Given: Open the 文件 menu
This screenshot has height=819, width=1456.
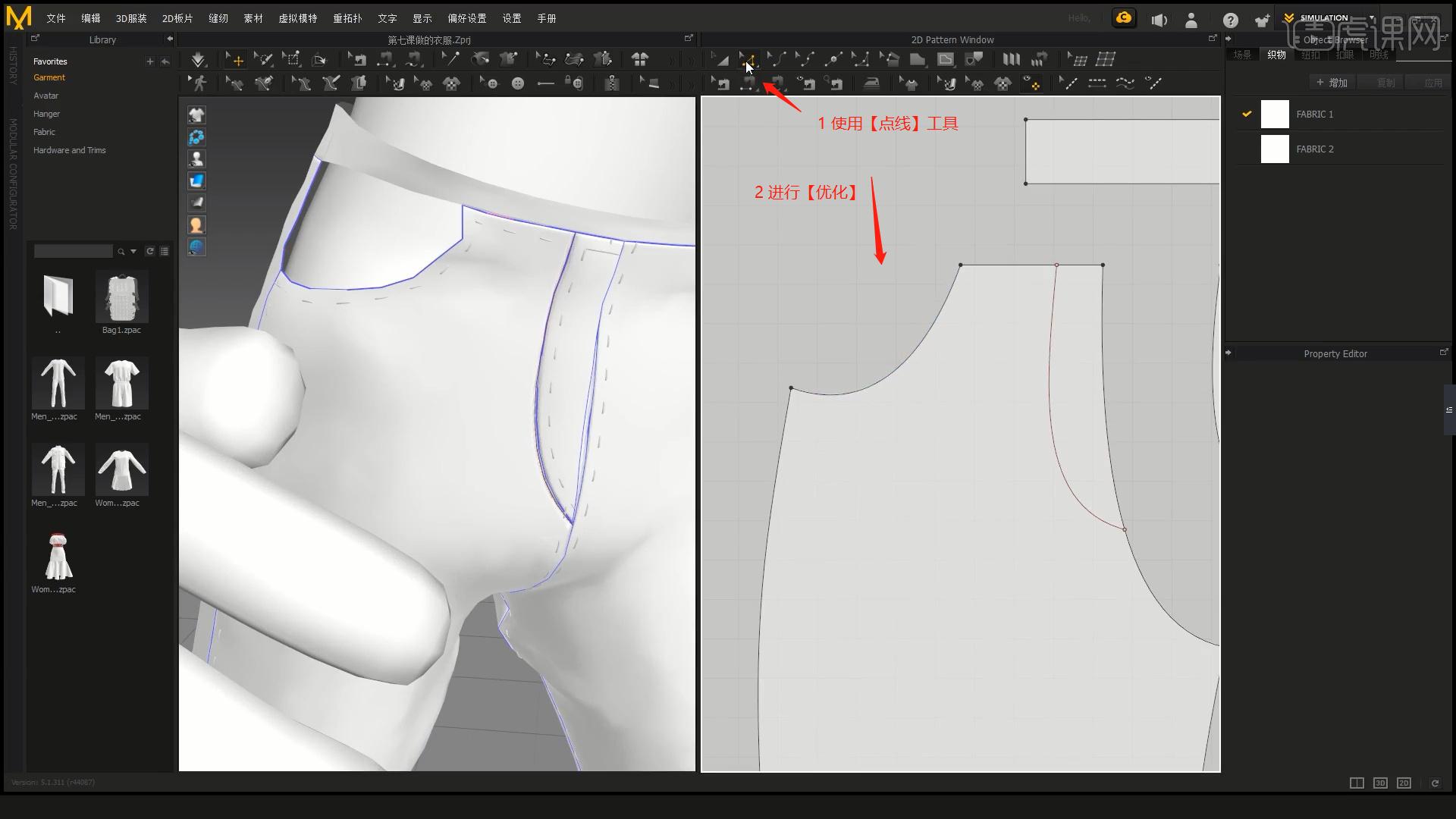Looking at the screenshot, I should click(56, 18).
